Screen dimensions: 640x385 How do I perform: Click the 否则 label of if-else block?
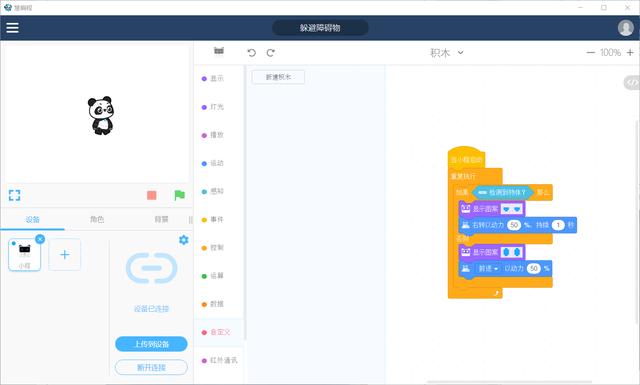pos(462,238)
